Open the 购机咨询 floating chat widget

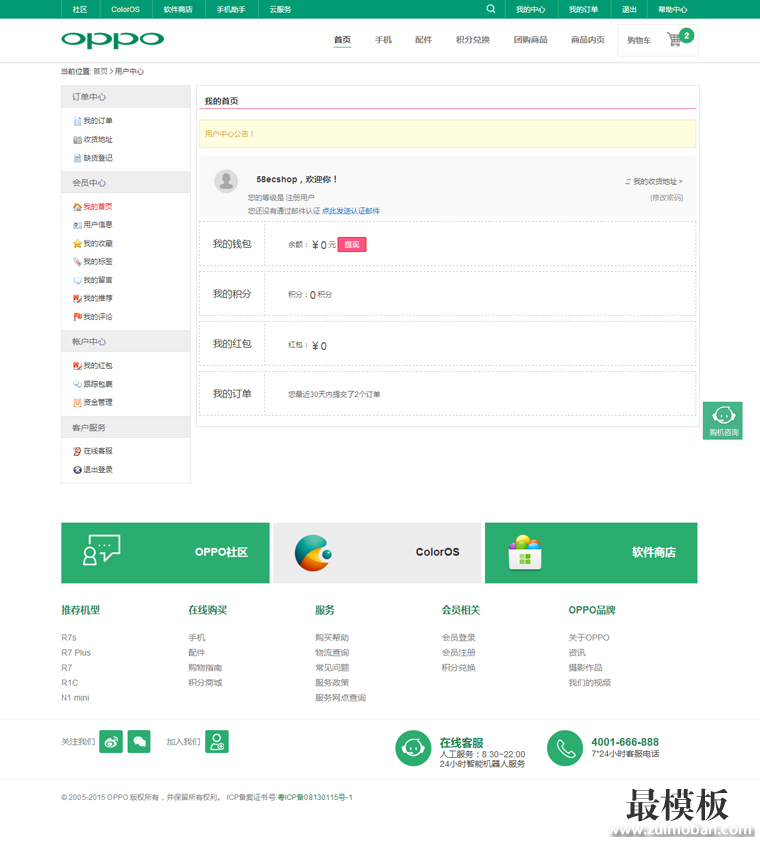723,420
